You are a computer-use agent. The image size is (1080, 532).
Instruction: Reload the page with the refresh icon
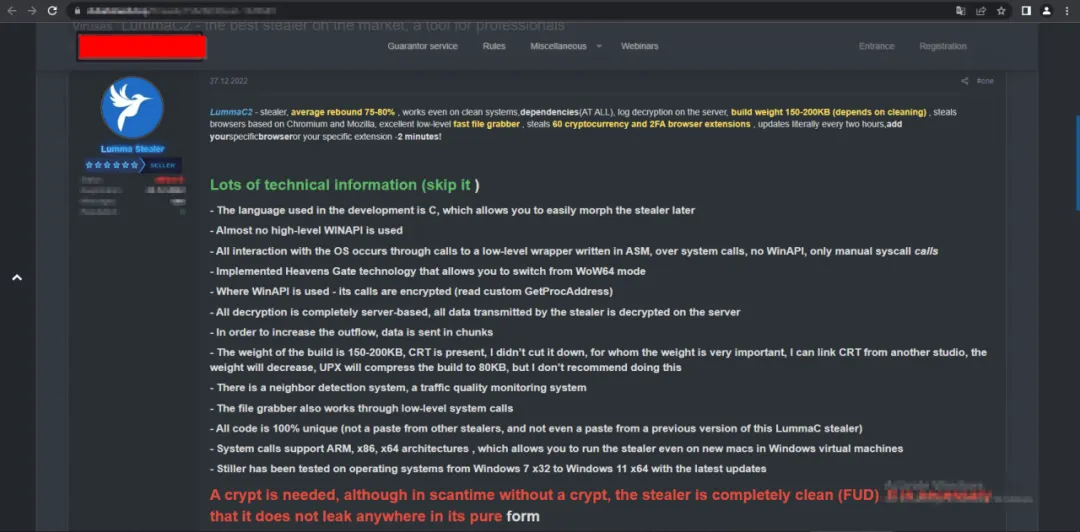[x=50, y=10]
